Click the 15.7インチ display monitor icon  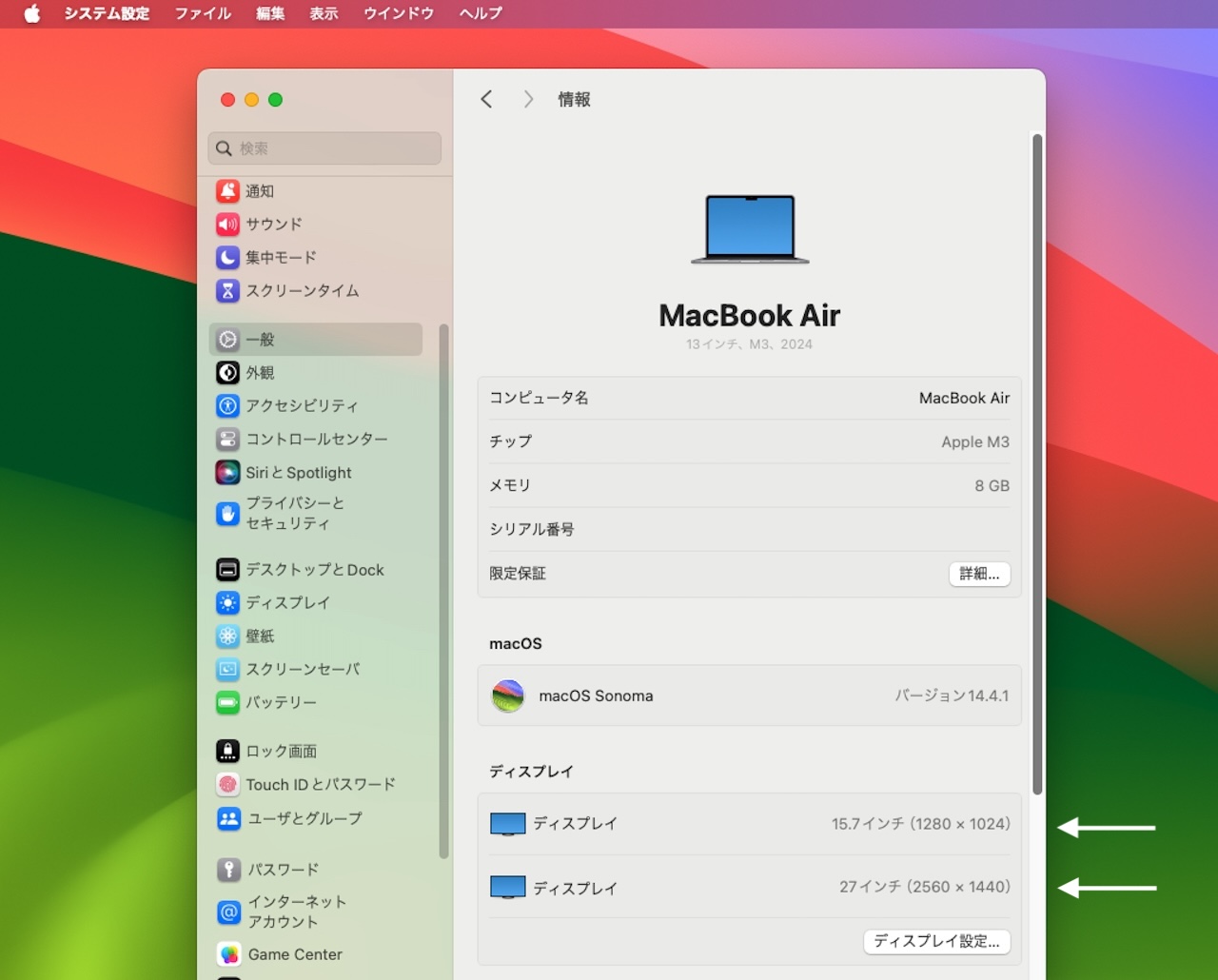(508, 824)
